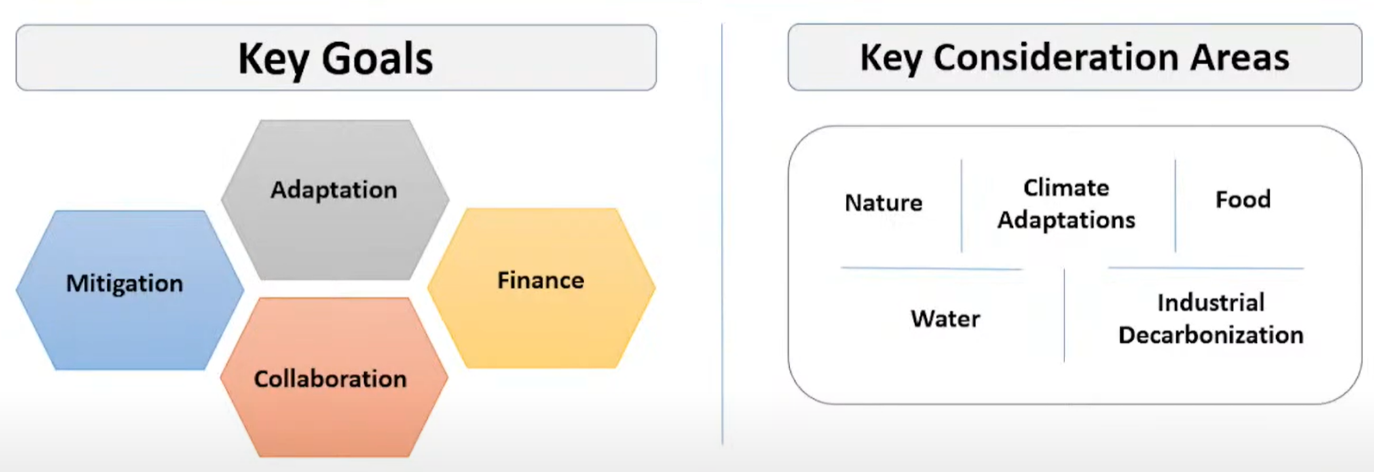Select the line between Nature and Climate Adaptations
Screen dimensions: 1374x472
coord(961,205)
